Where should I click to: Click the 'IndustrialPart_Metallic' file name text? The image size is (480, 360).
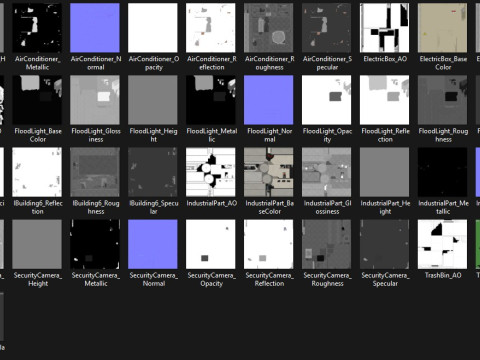point(443,207)
